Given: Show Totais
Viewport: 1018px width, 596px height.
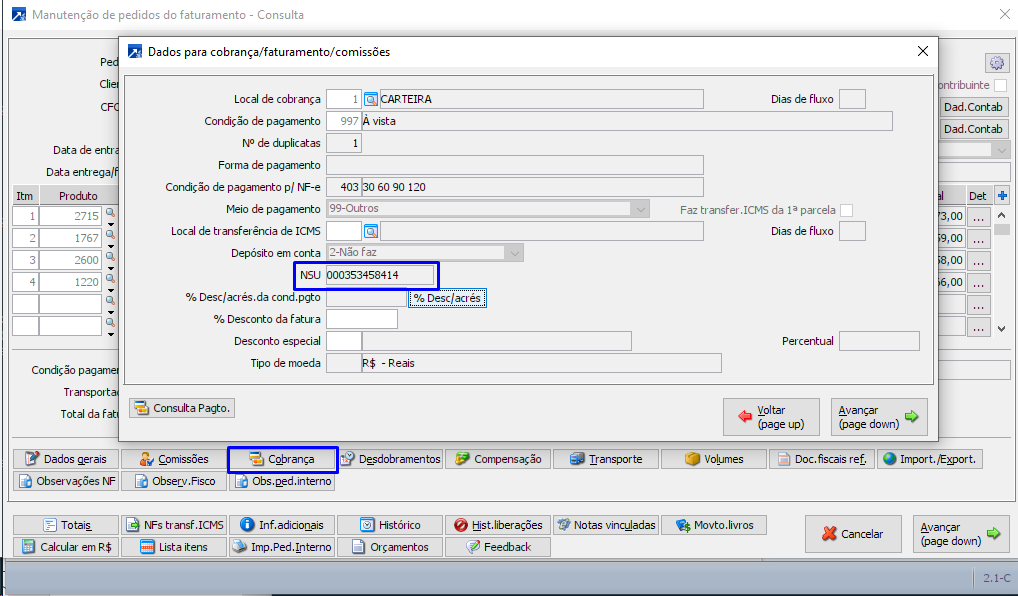Looking at the screenshot, I should [x=66, y=525].
